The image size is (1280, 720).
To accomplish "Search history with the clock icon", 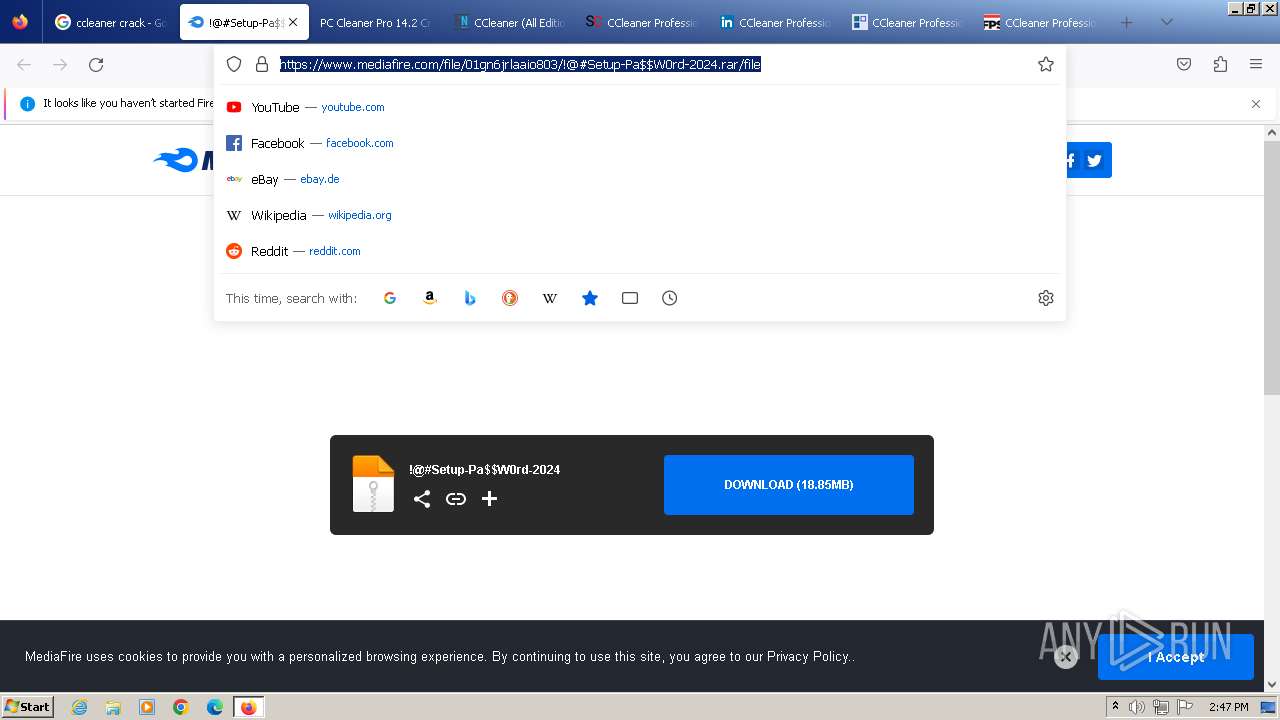I will (x=670, y=298).
